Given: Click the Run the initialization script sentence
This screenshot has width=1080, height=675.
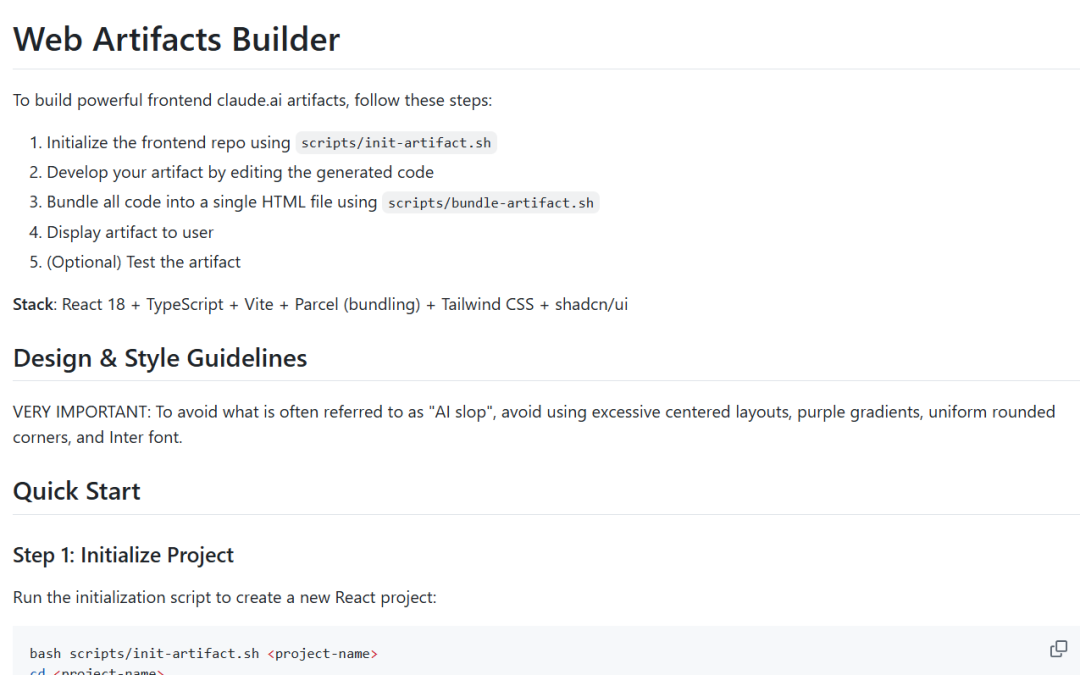Looking at the screenshot, I should point(225,597).
